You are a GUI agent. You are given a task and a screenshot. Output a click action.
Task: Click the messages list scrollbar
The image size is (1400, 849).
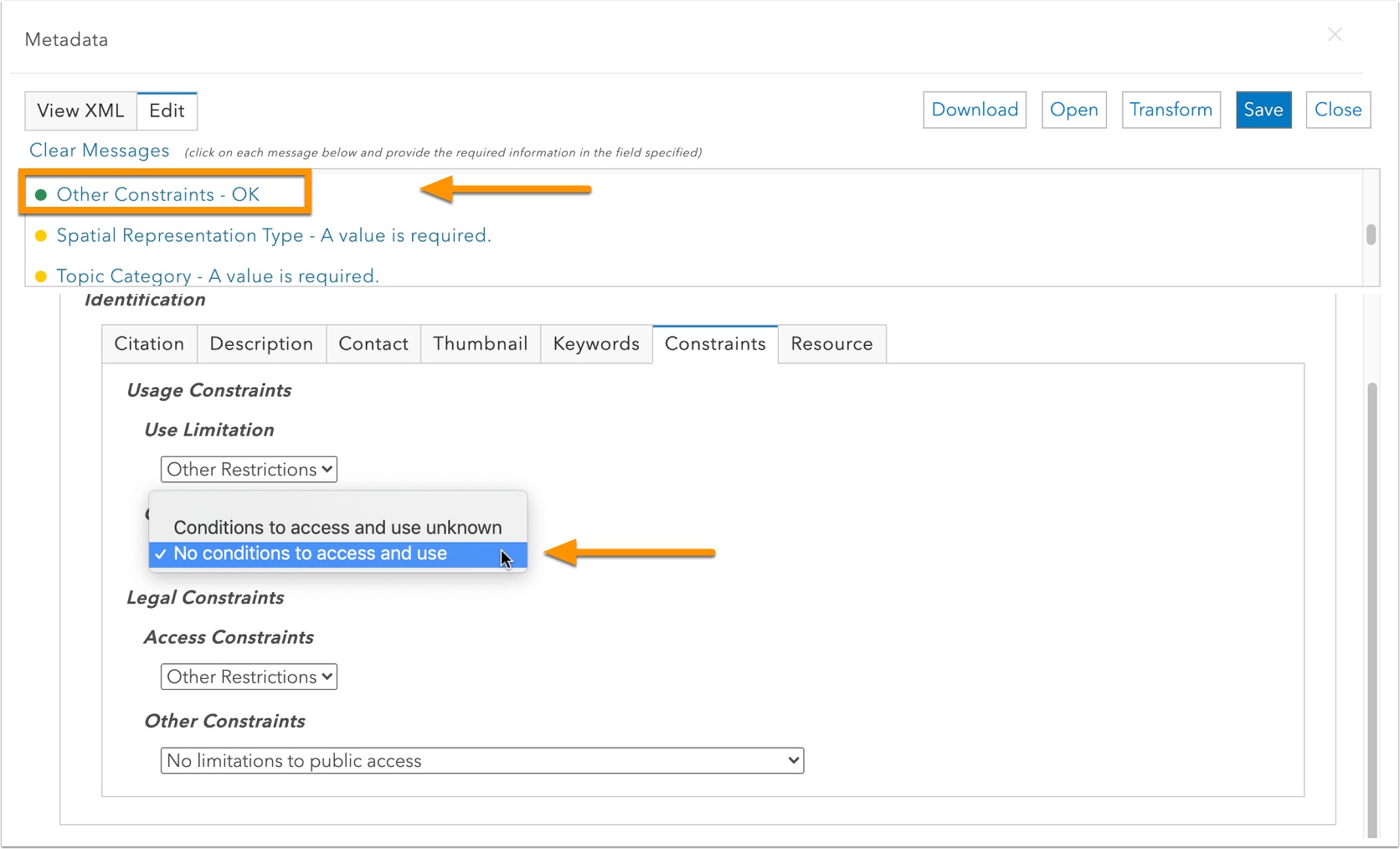coord(1371,234)
